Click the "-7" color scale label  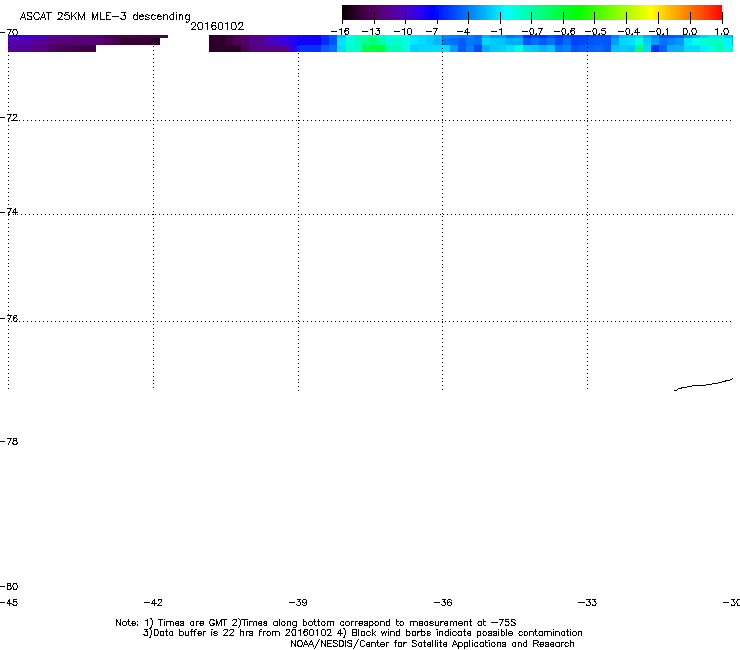432,32
